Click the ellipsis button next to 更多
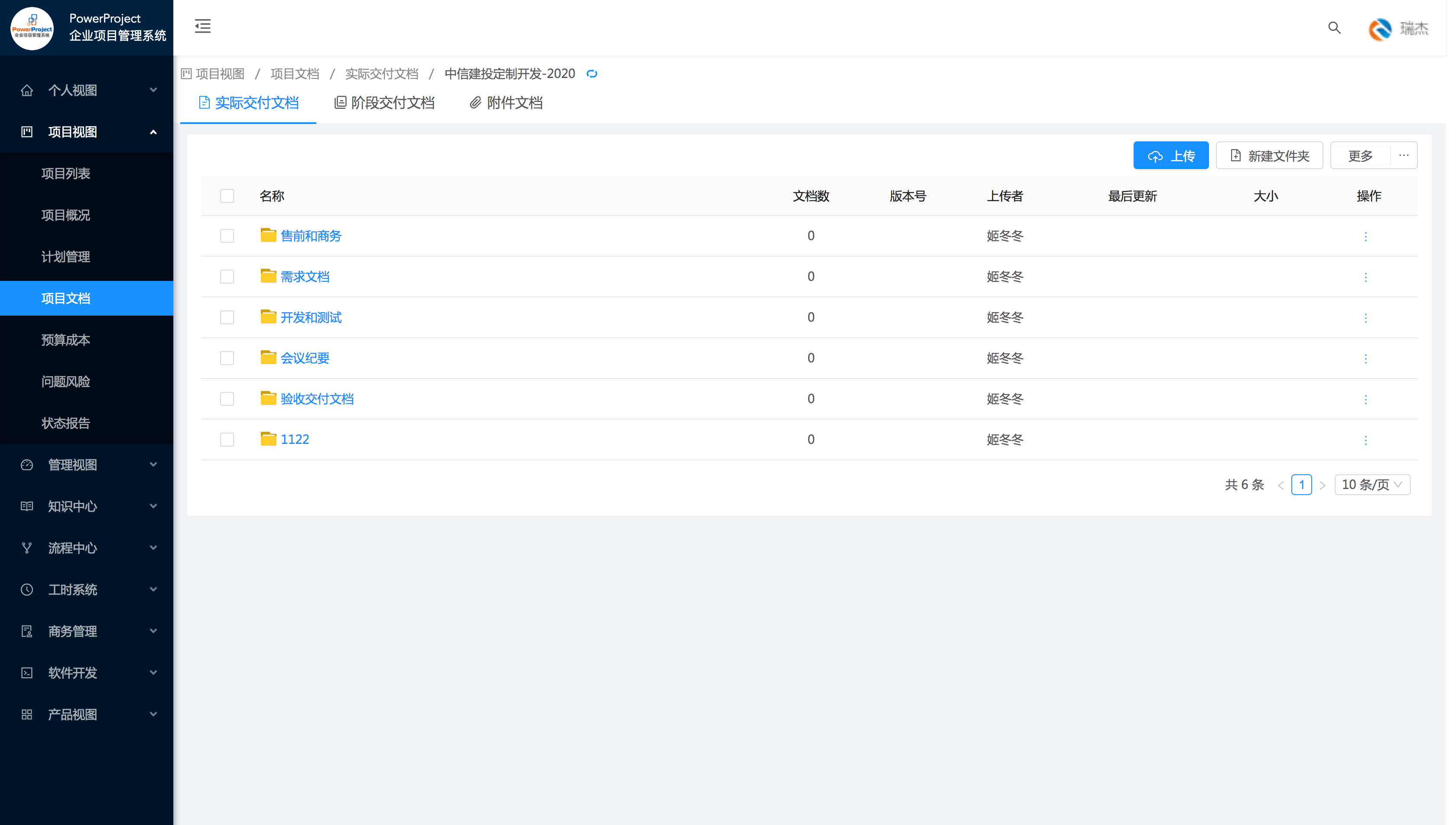 pos(1404,155)
